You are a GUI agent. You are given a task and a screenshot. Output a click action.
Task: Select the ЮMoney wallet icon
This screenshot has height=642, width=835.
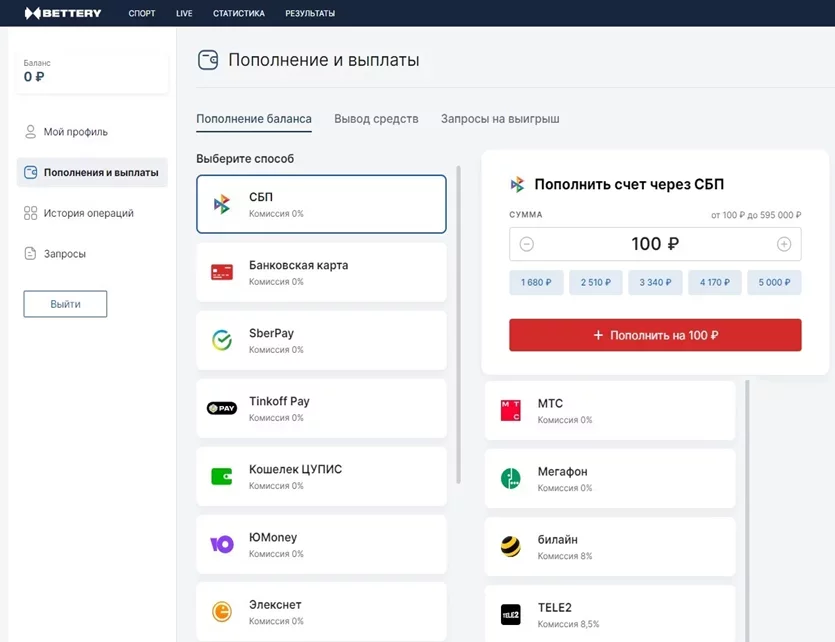click(x=221, y=544)
